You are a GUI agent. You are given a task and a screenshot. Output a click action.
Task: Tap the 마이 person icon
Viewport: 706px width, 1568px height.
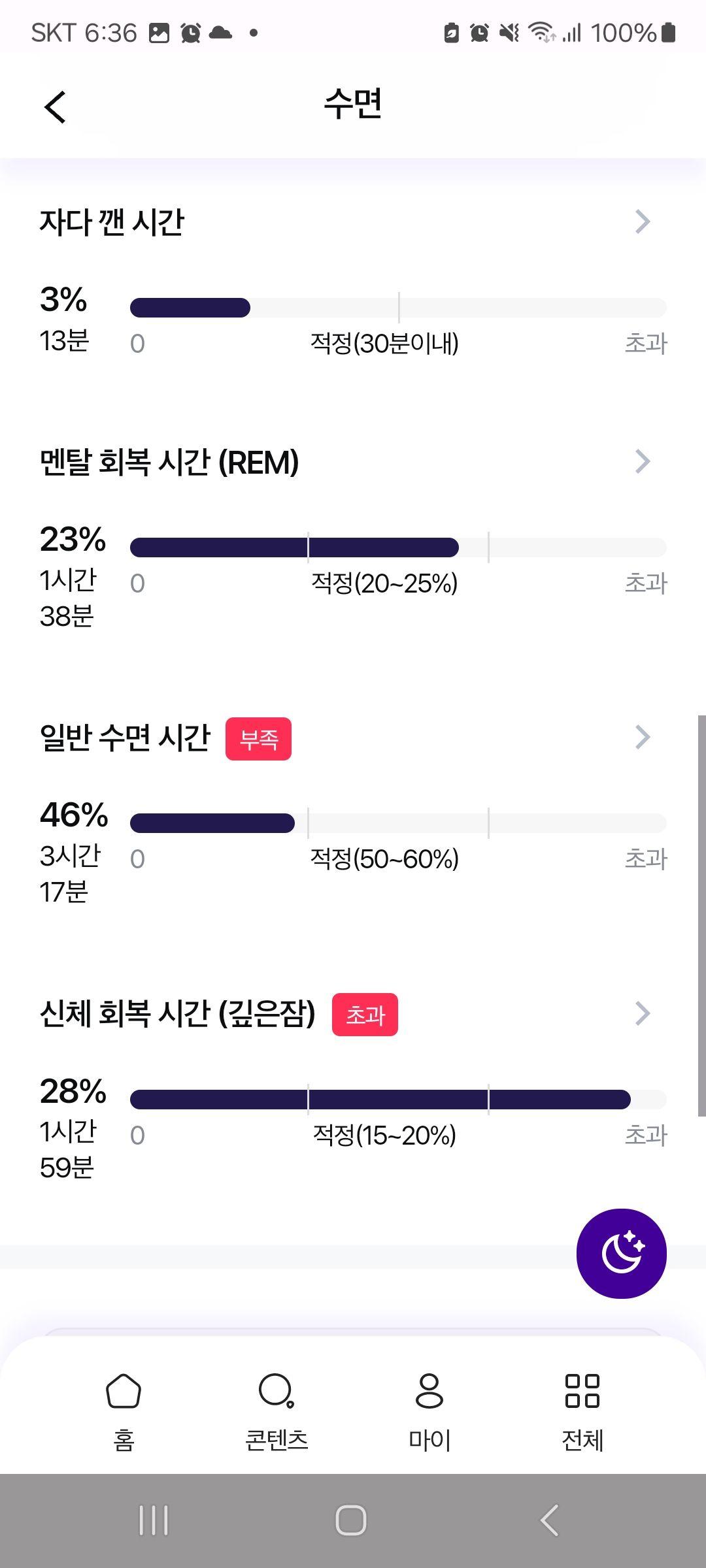[429, 1391]
